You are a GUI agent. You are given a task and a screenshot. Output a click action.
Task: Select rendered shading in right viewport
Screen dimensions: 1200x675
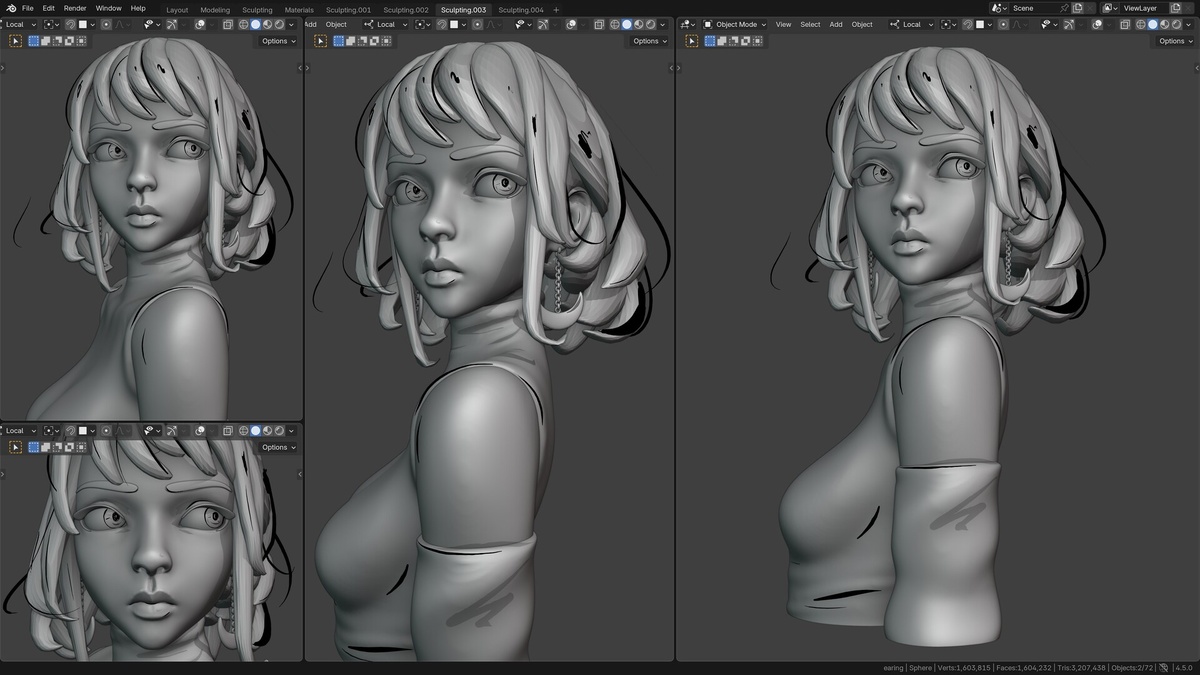click(x=1177, y=24)
